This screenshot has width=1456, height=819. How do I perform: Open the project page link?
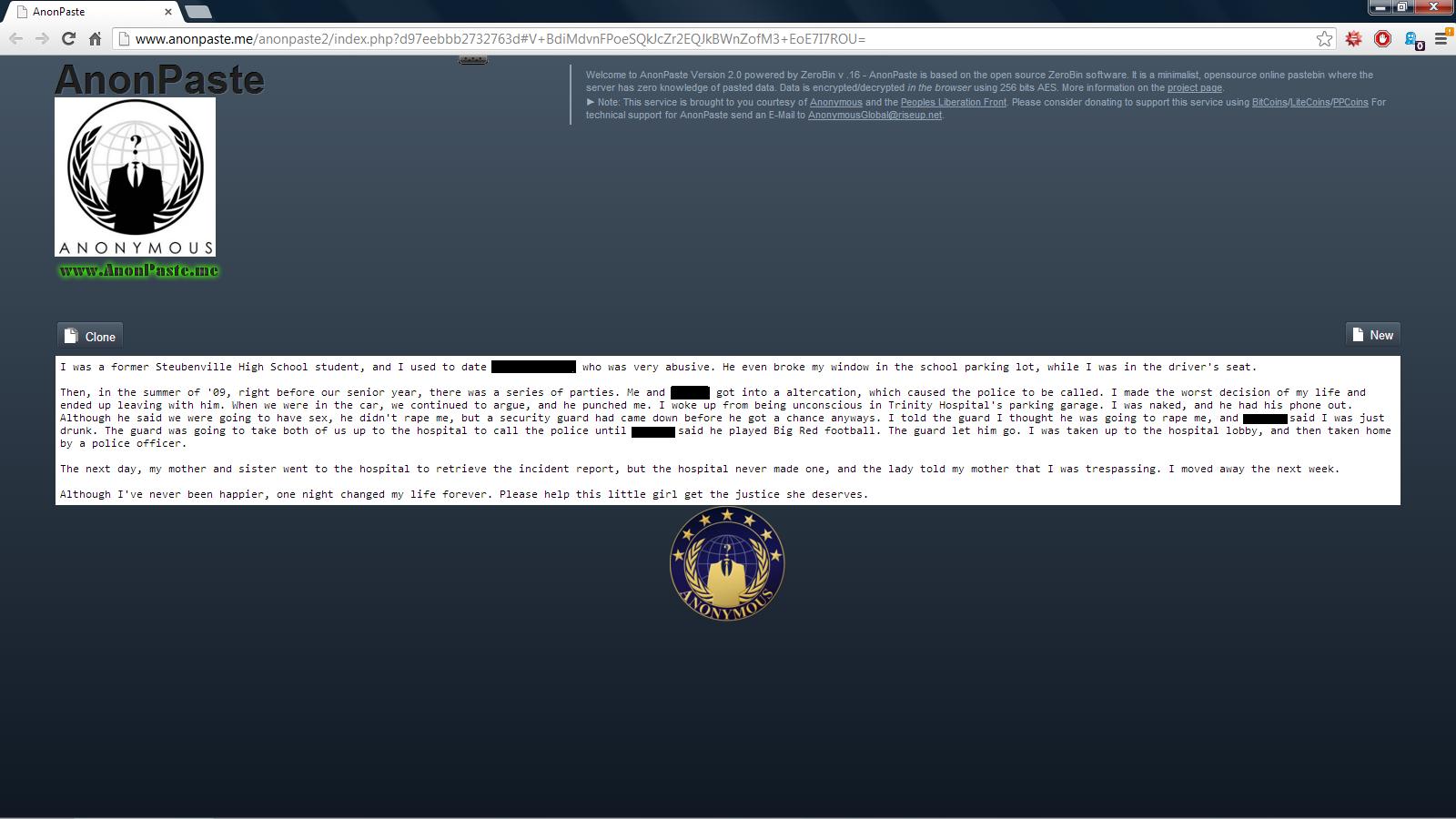point(1194,88)
